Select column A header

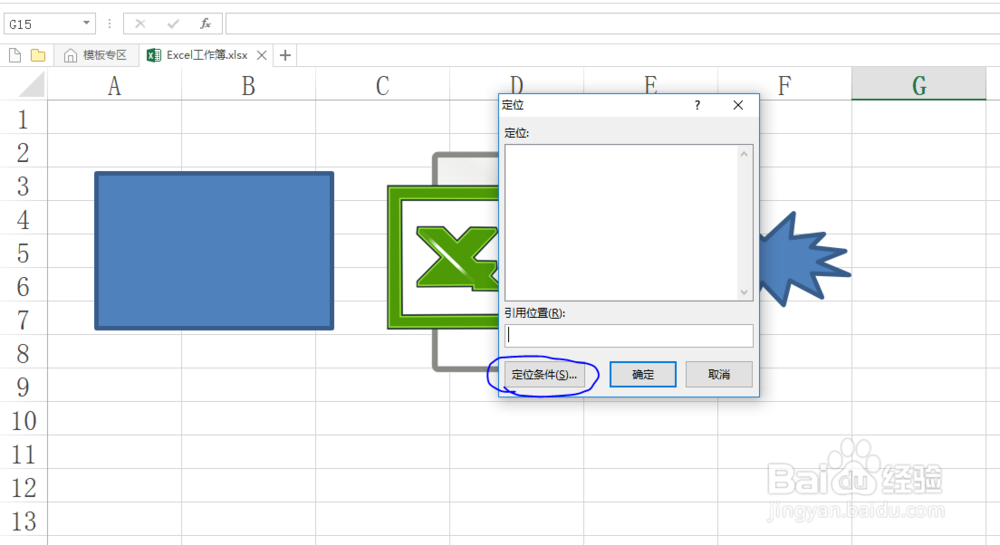(x=114, y=85)
